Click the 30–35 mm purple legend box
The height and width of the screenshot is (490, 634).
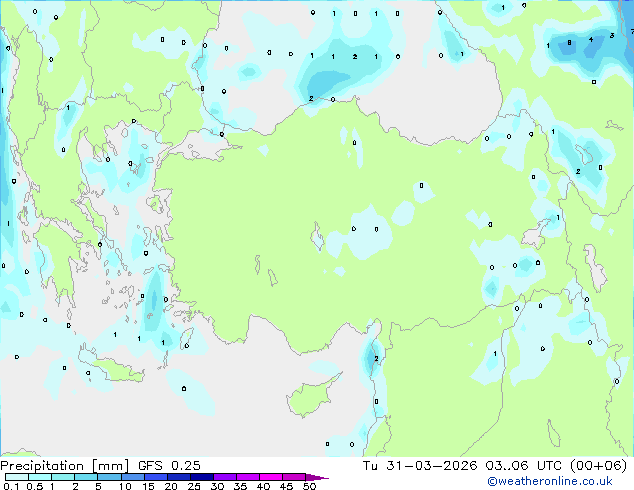225,477
